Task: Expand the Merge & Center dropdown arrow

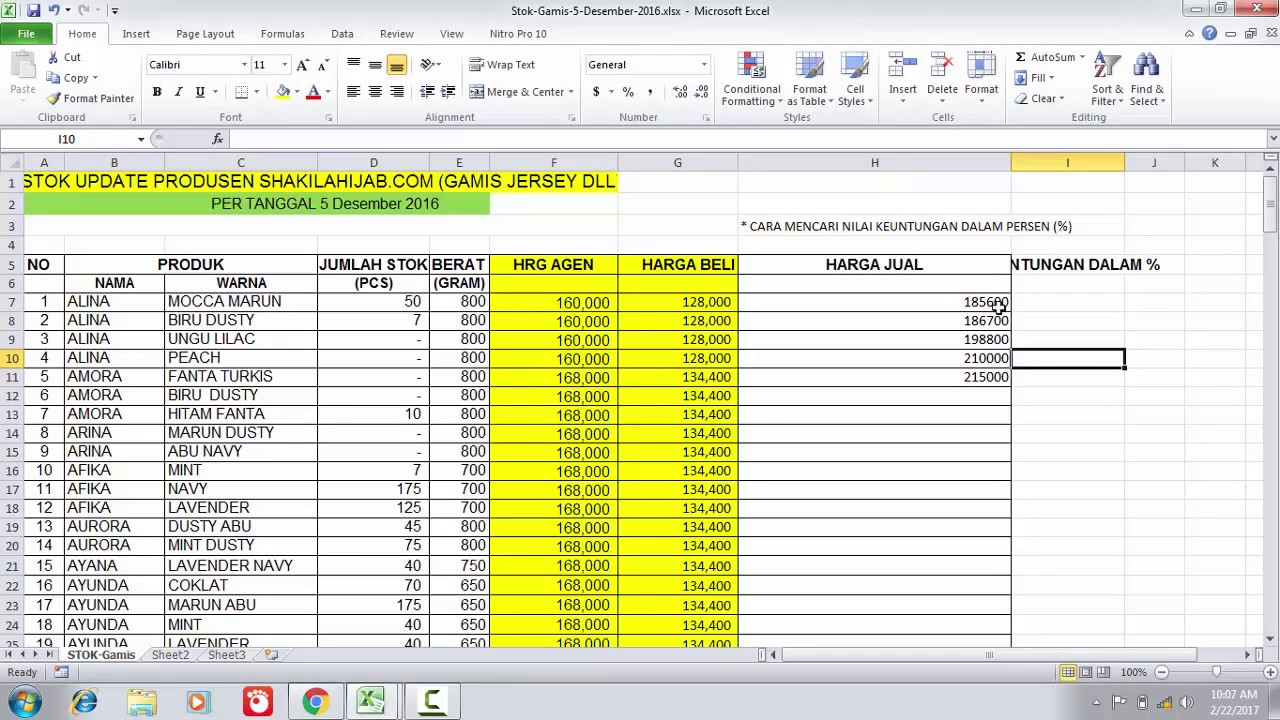Action: (x=571, y=92)
